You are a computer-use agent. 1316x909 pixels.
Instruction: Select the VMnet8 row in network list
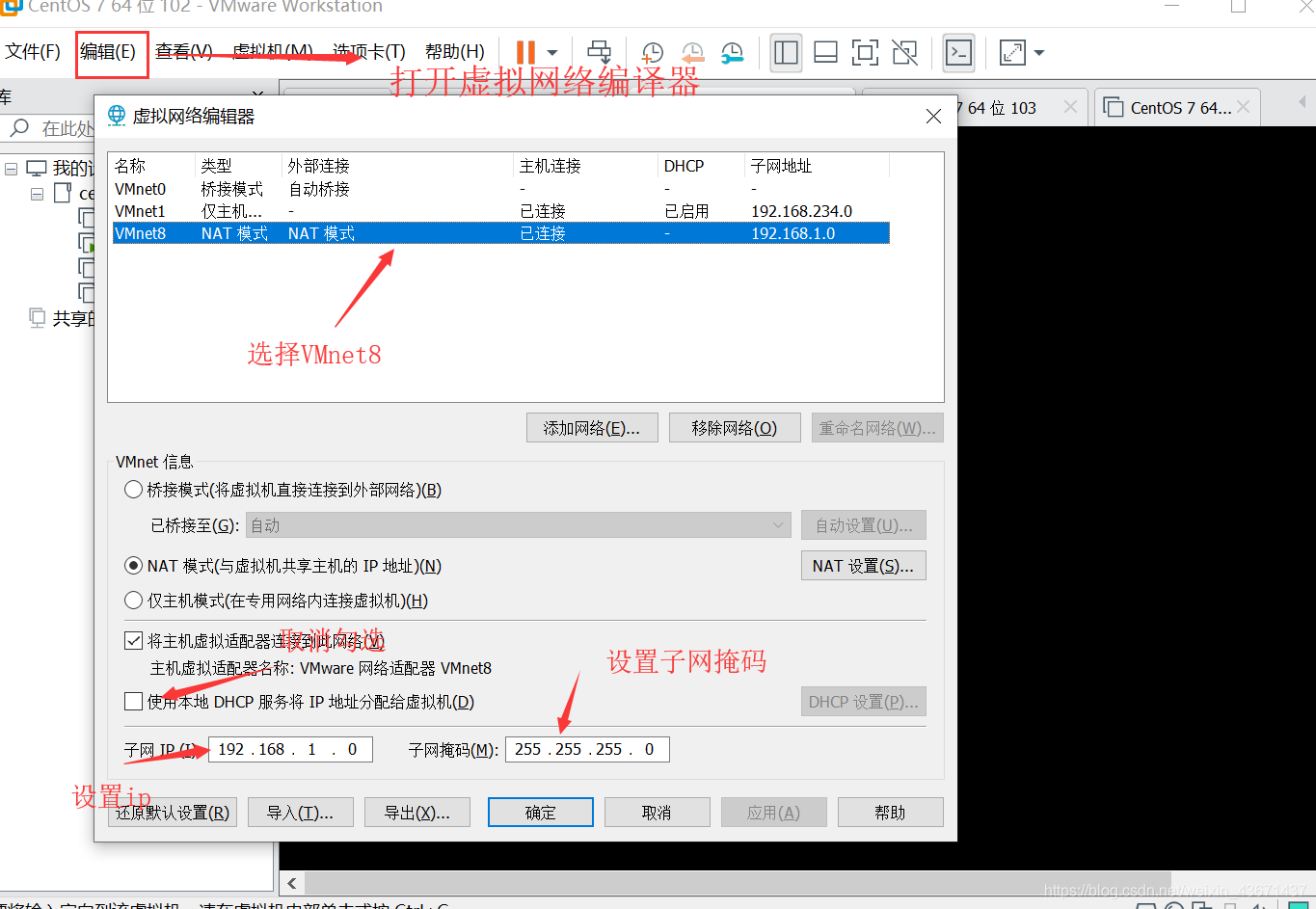pos(500,233)
